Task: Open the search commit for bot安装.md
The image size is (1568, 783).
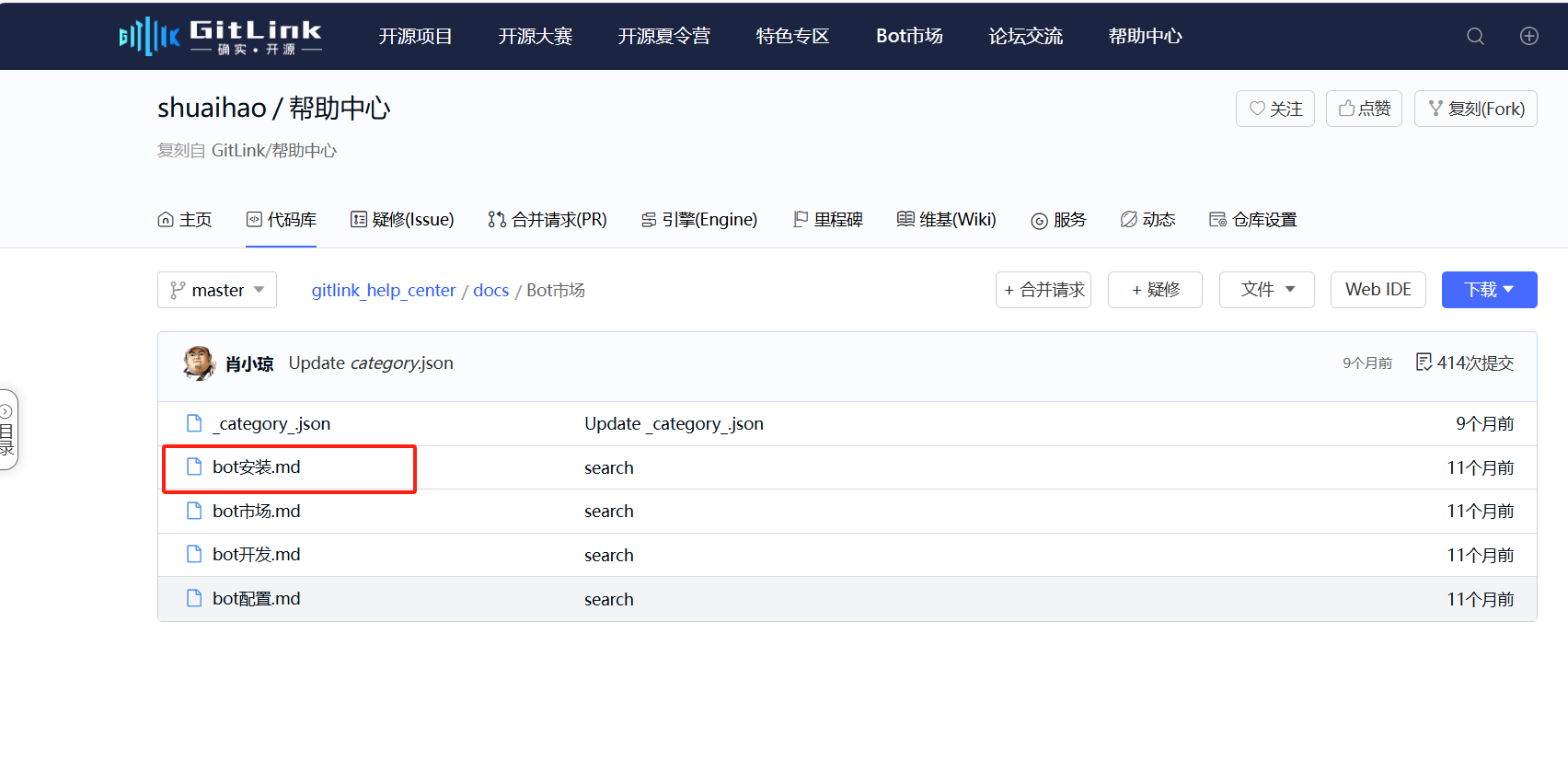Action: click(x=609, y=467)
